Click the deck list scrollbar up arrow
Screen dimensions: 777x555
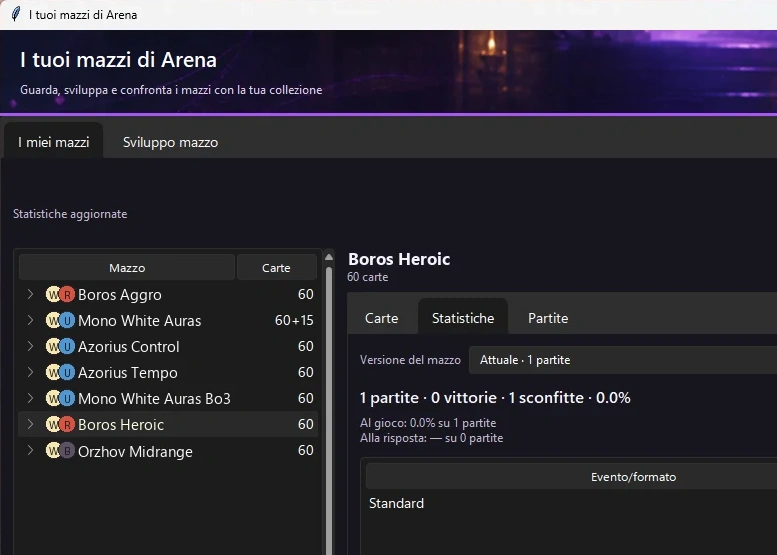pyautogui.click(x=329, y=257)
